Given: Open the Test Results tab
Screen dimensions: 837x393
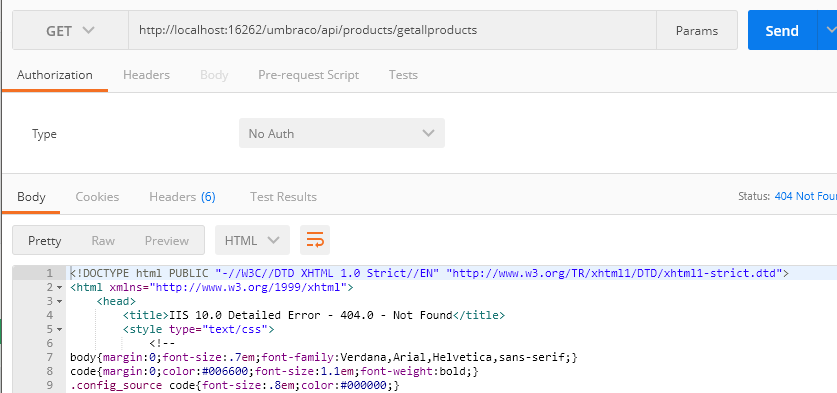Looking at the screenshot, I should [283, 197].
